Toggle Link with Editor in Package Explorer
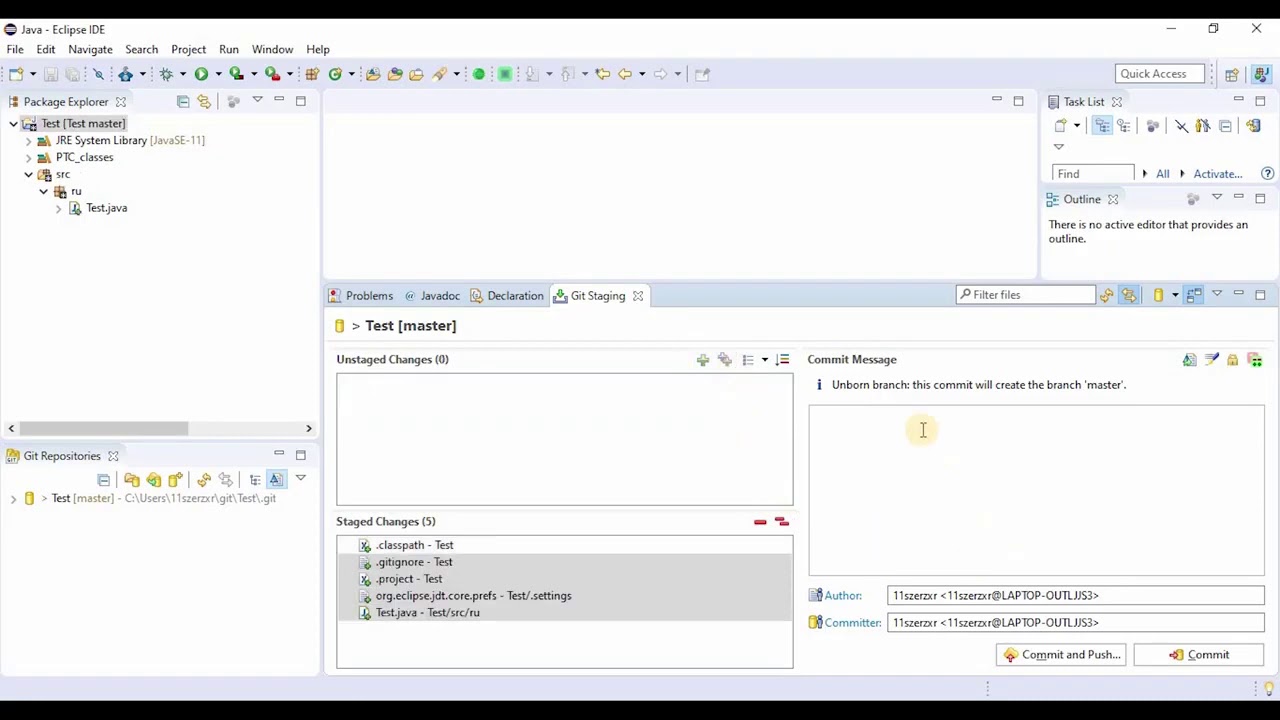Screen dimensions: 1280x720 204,101
